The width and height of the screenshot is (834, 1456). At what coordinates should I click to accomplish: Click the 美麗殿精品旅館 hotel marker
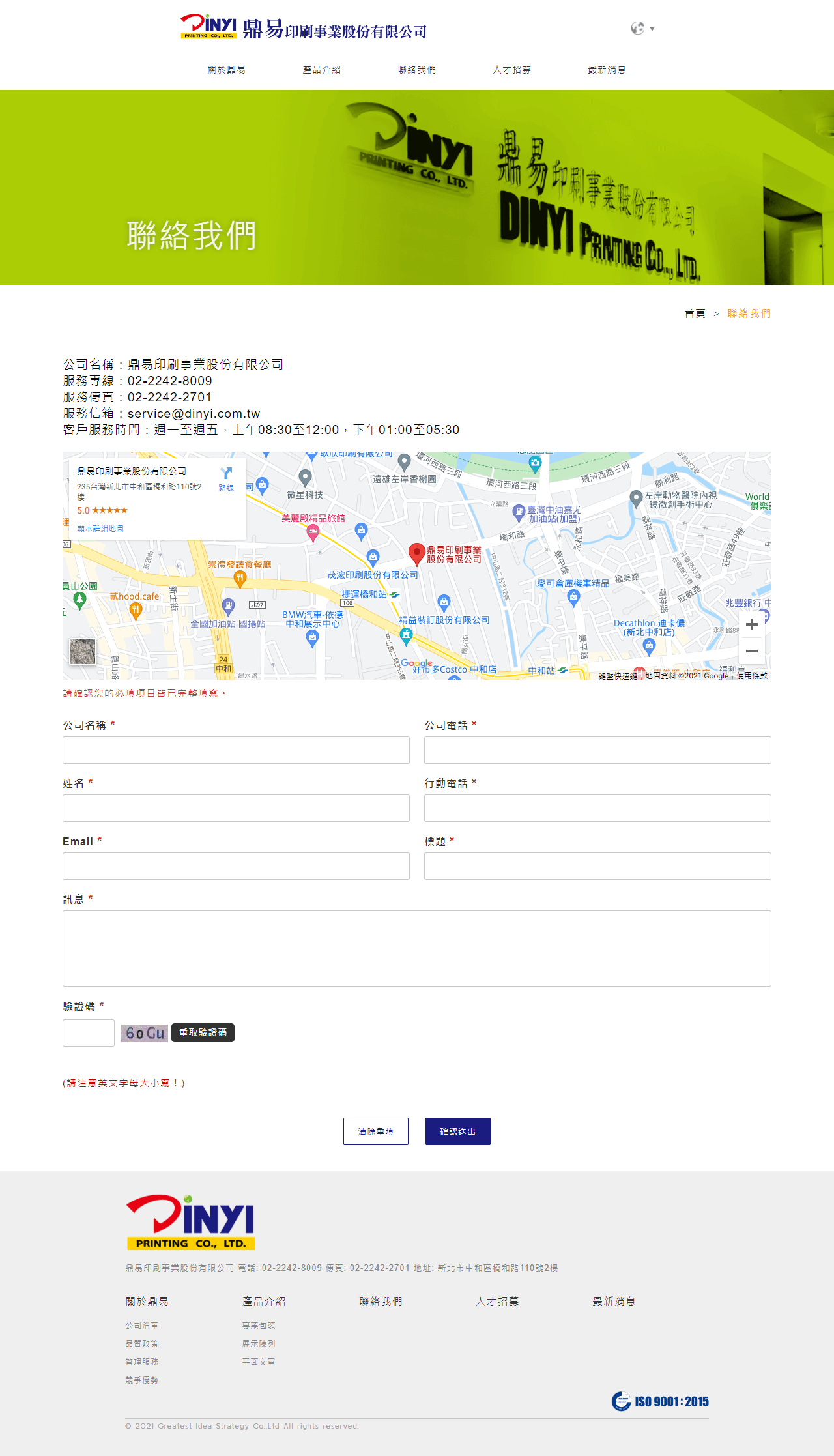313,534
